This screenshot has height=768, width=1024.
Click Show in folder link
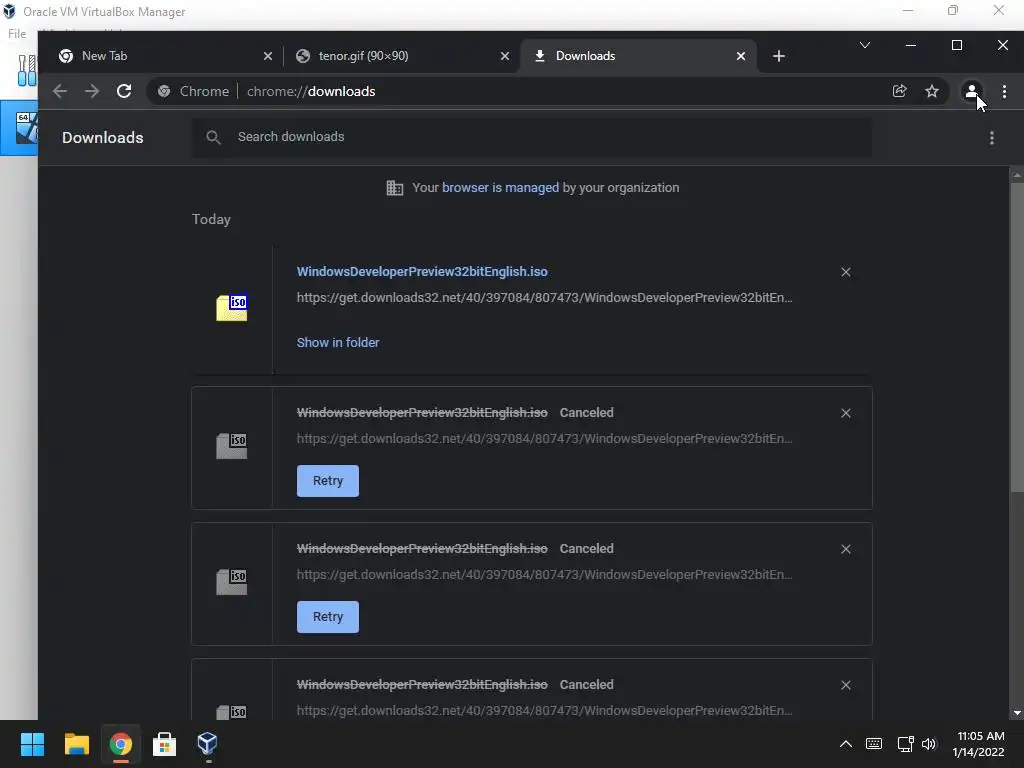pos(338,343)
